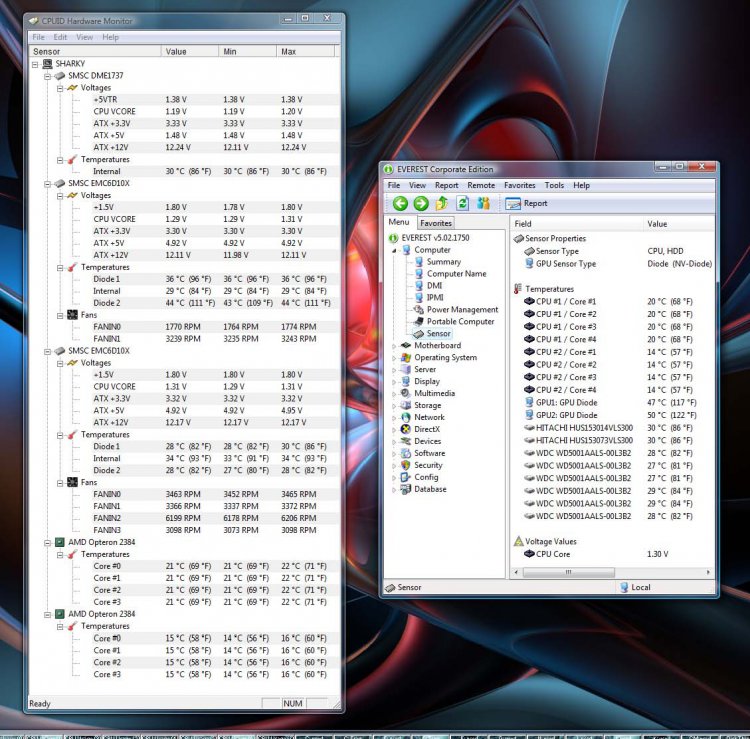Click the Operating System icon in EVEREST tree

406,357
